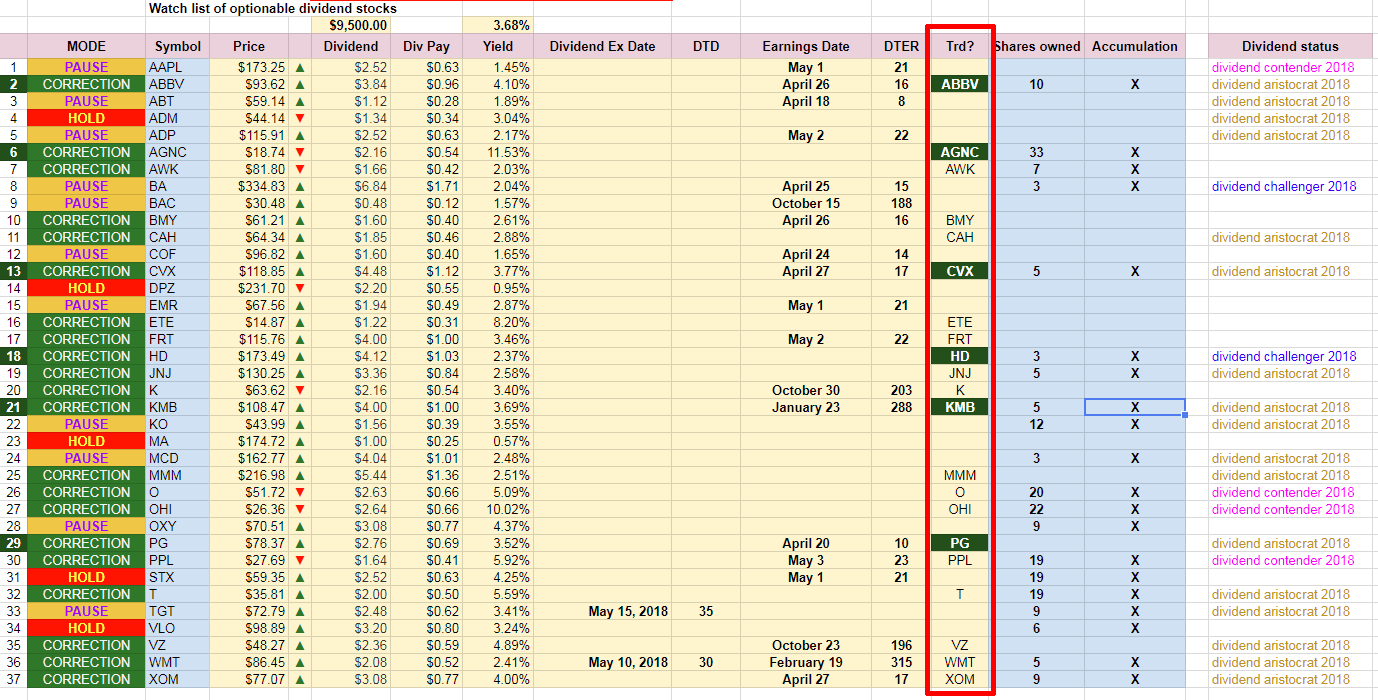Select the HD green trade cell
1378x700 pixels.
(x=960, y=356)
